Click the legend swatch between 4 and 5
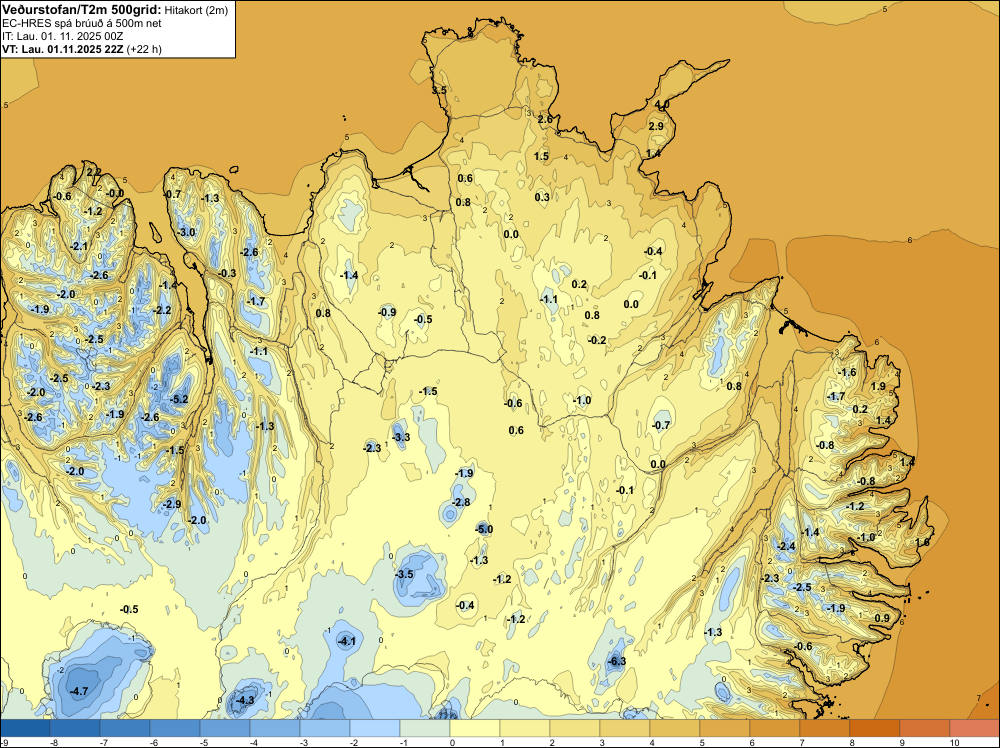Viewport: 1000px width, 748px height. [x=675, y=728]
